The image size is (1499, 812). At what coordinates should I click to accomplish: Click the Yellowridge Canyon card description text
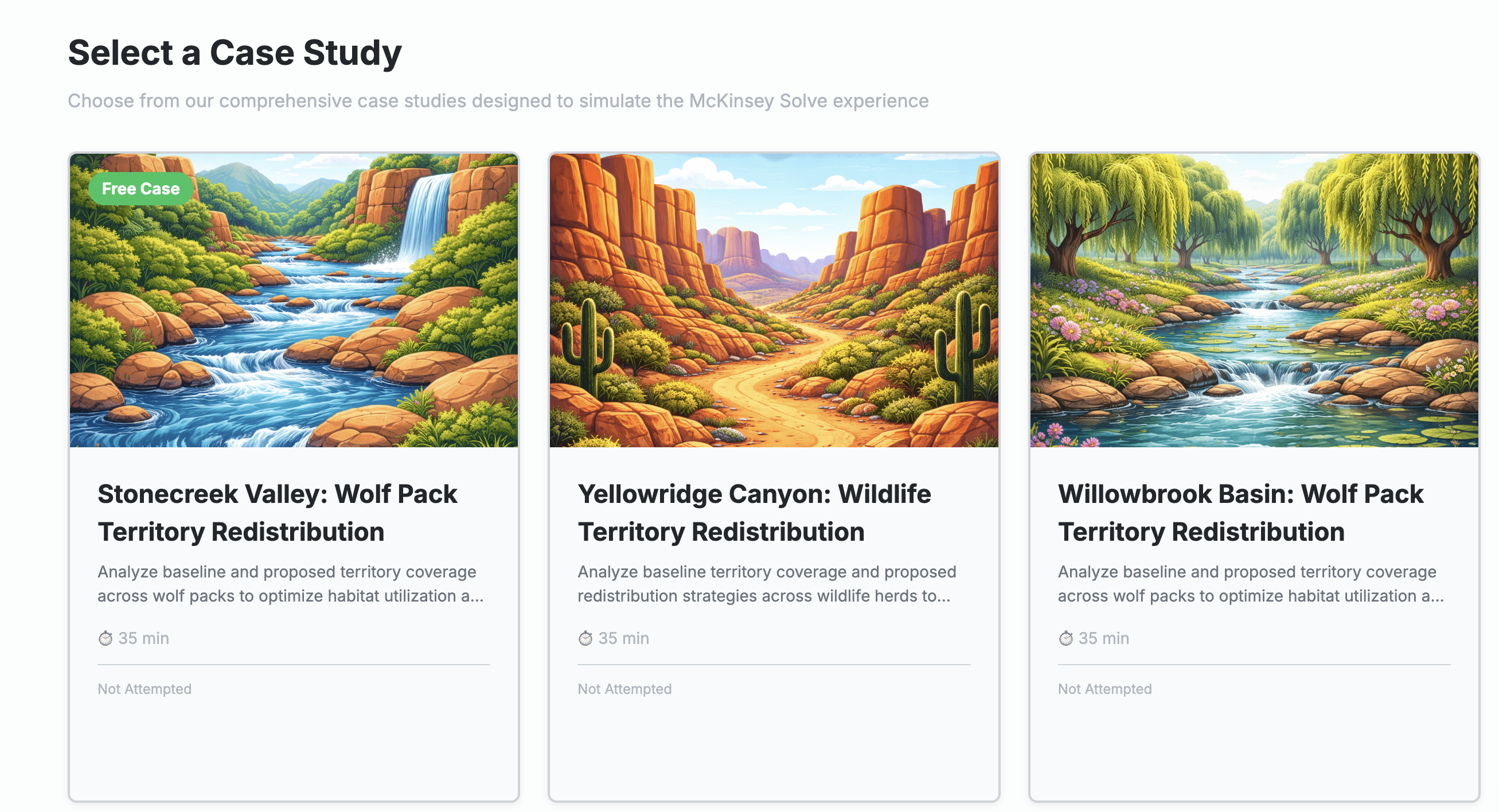[x=766, y=584]
